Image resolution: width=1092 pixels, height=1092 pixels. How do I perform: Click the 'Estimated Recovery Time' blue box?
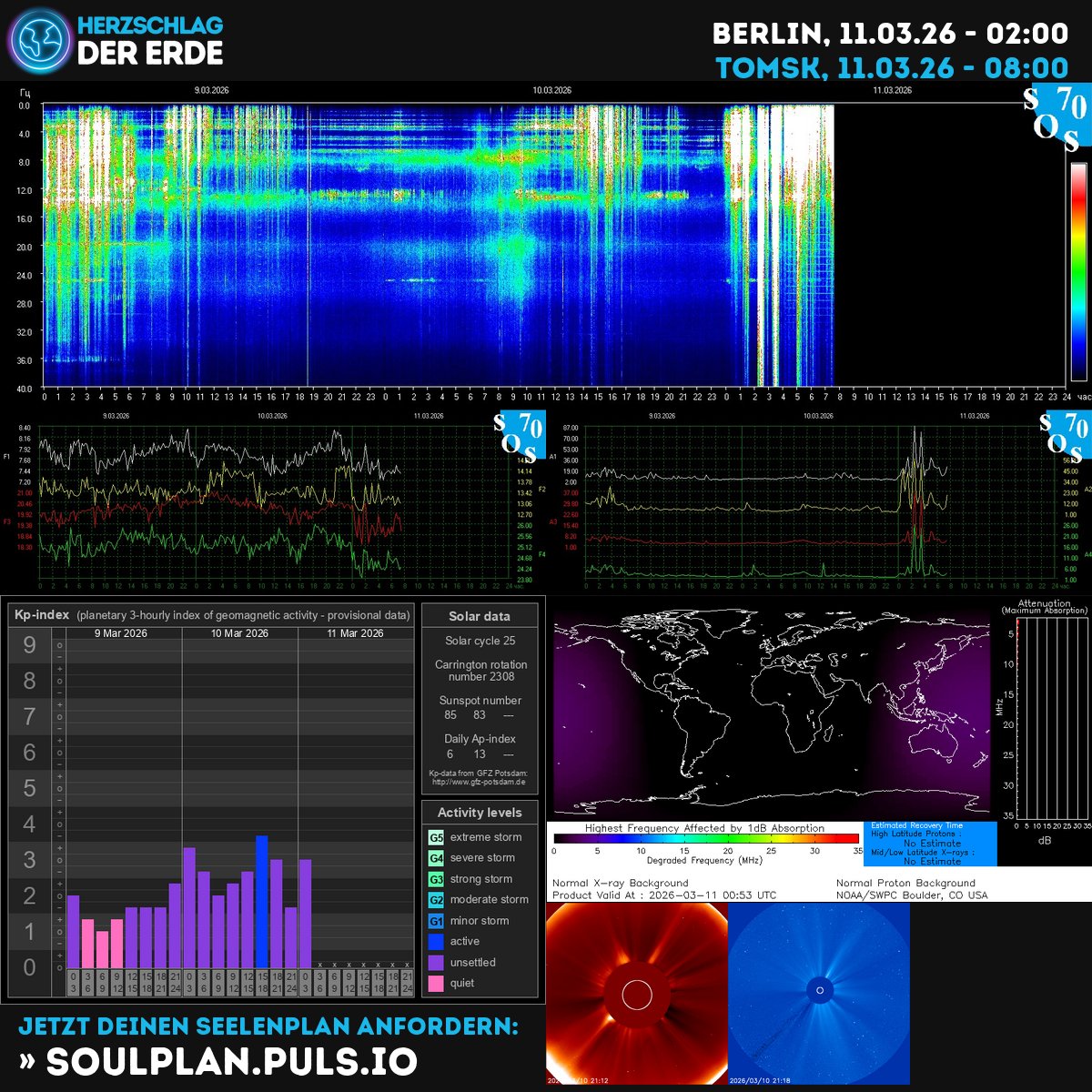click(929, 844)
